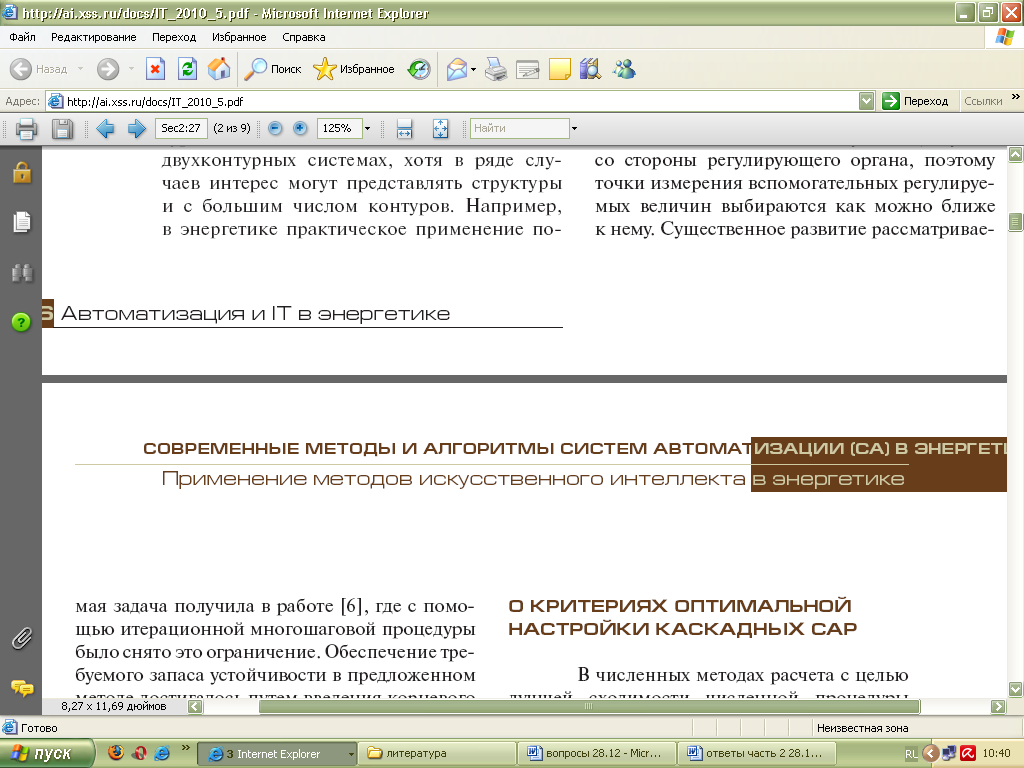Open browsing History icon

419,69
